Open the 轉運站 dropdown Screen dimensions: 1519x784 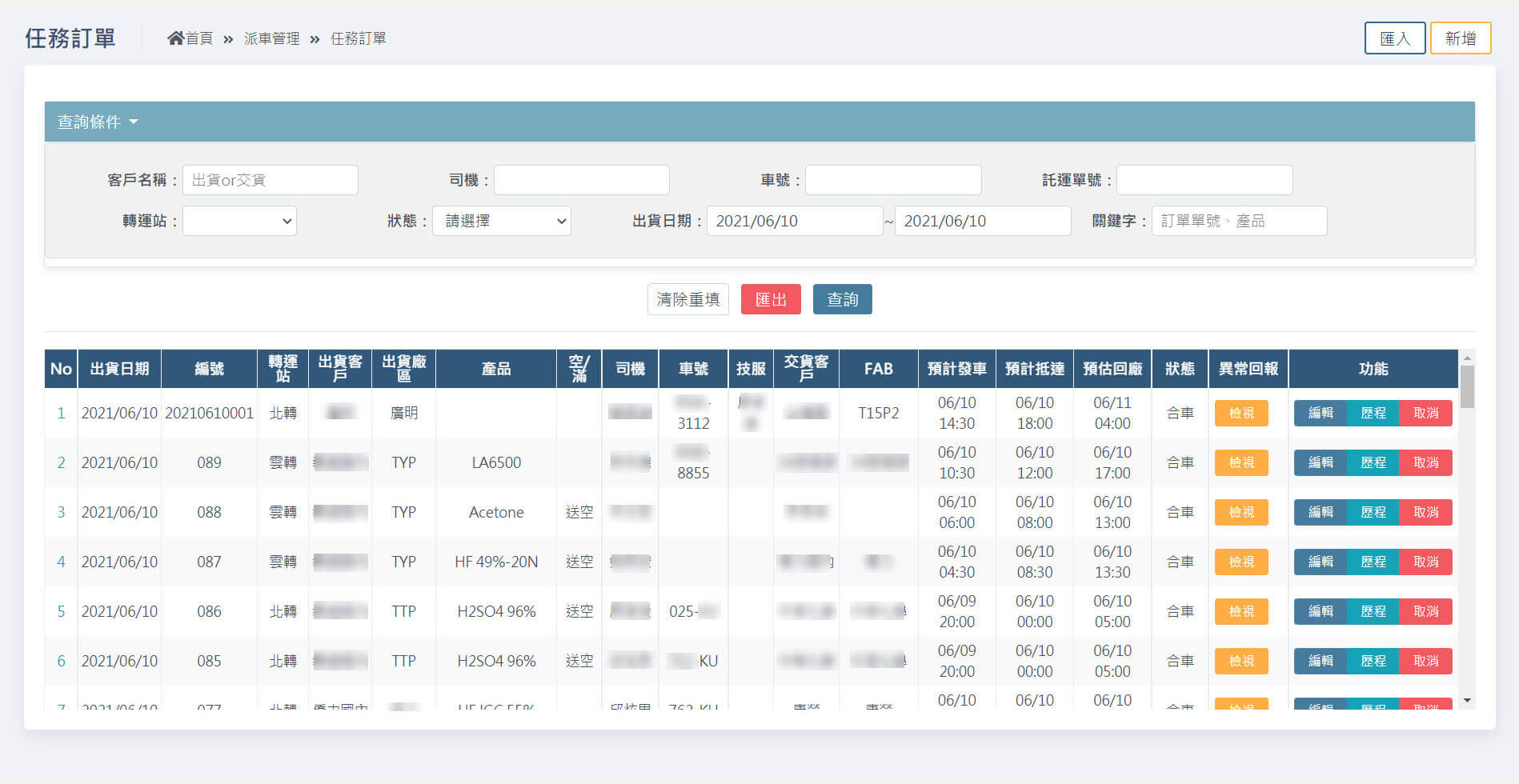[239, 221]
